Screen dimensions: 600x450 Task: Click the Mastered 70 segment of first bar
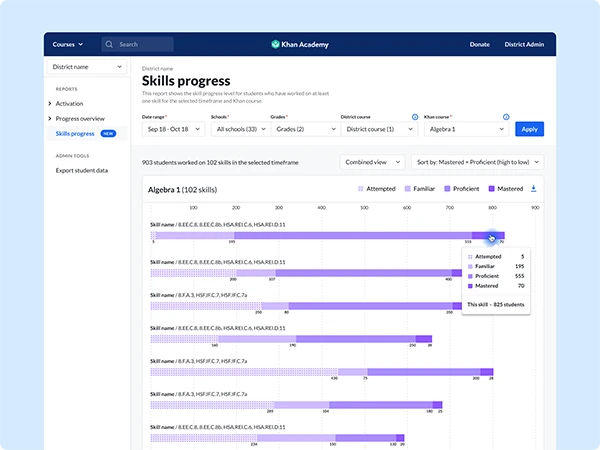(x=488, y=235)
